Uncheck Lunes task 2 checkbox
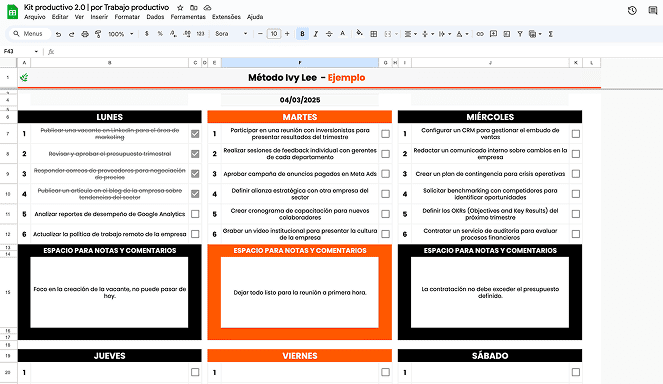This screenshot has width=663, height=384. pyautogui.click(x=195, y=154)
